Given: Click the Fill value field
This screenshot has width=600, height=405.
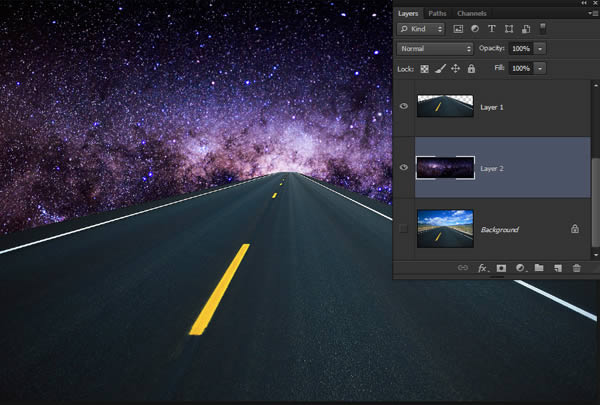Looking at the screenshot, I should [521, 69].
